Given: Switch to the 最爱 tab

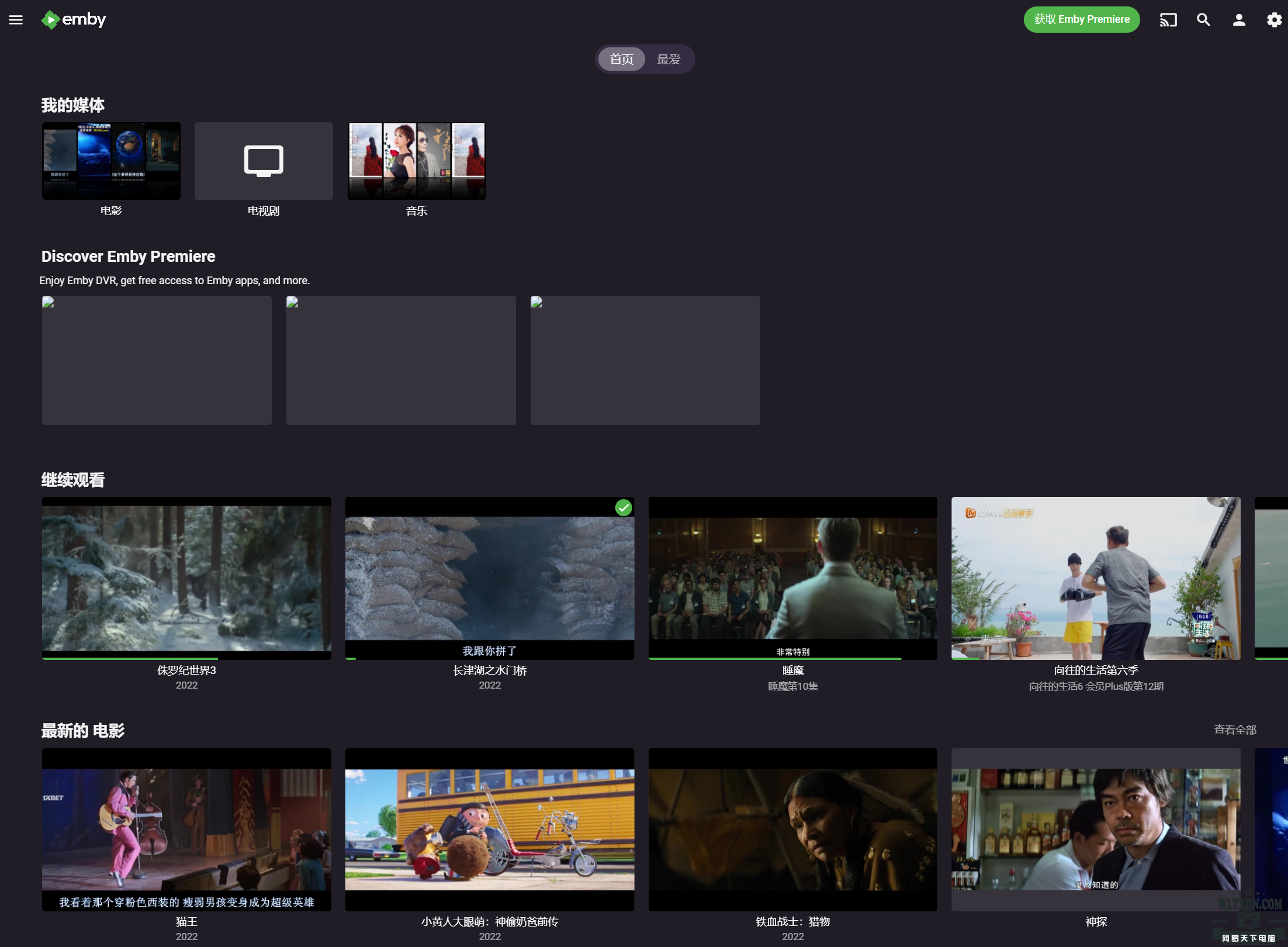Looking at the screenshot, I should [669, 59].
